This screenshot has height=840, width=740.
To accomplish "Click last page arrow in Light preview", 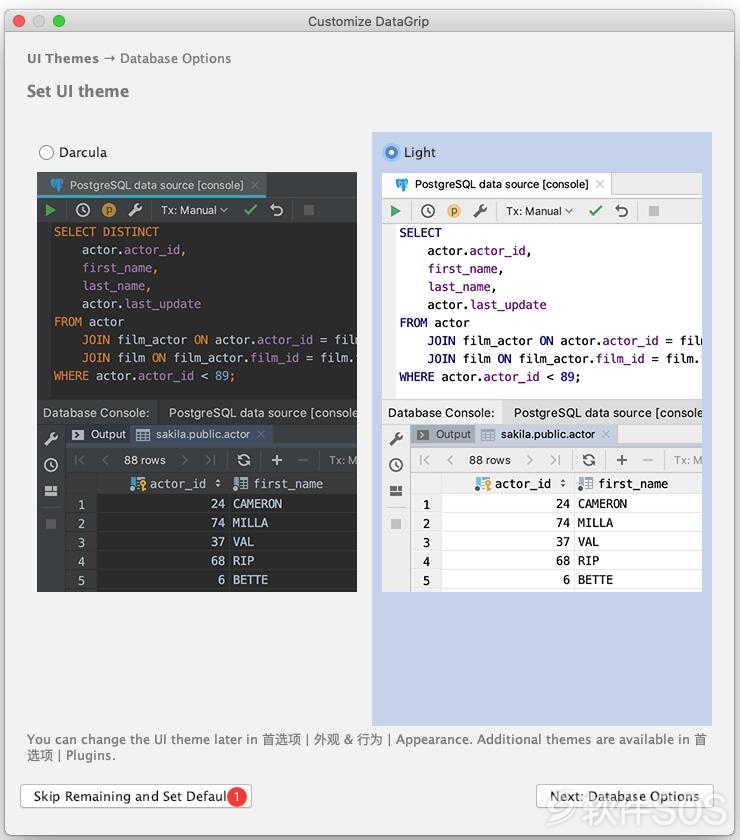I will pos(555,460).
